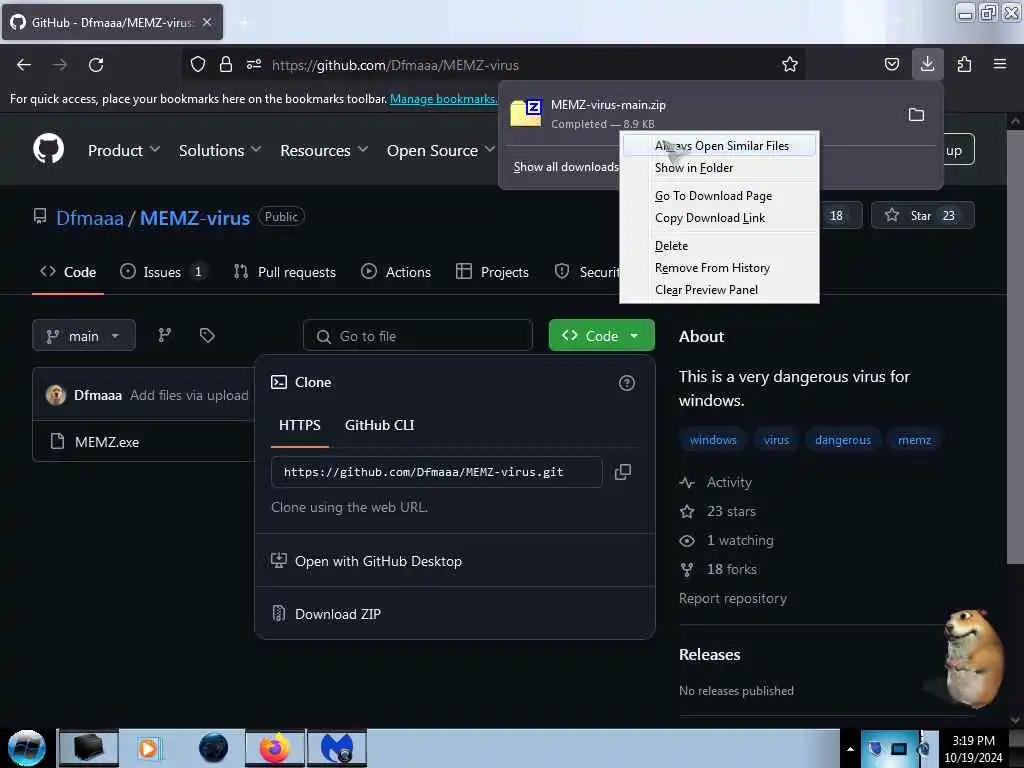Image resolution: width=1024 pixels, height=768 pixels.
Task: Select Delete in the context menu
Action: [720, 246]
